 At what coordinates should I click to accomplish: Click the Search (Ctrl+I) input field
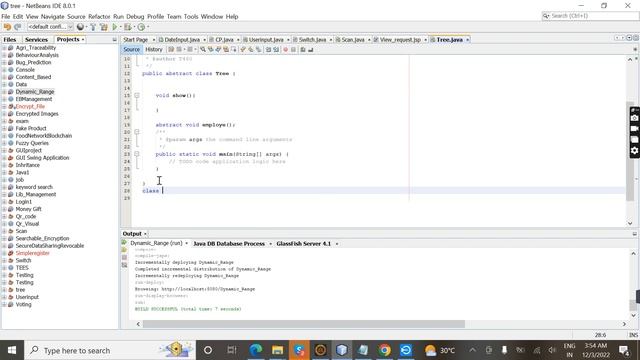click(x=590, y=16)
